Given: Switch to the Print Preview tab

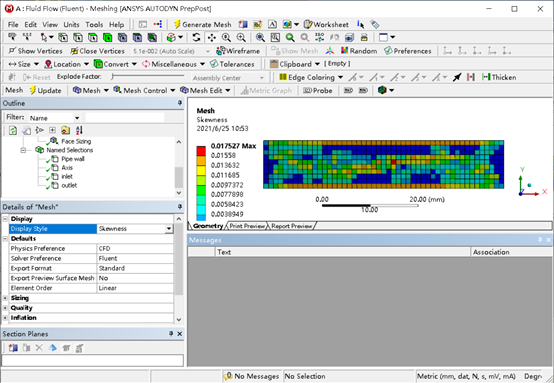Looking at the screenshot, I should tap(247, 226).
